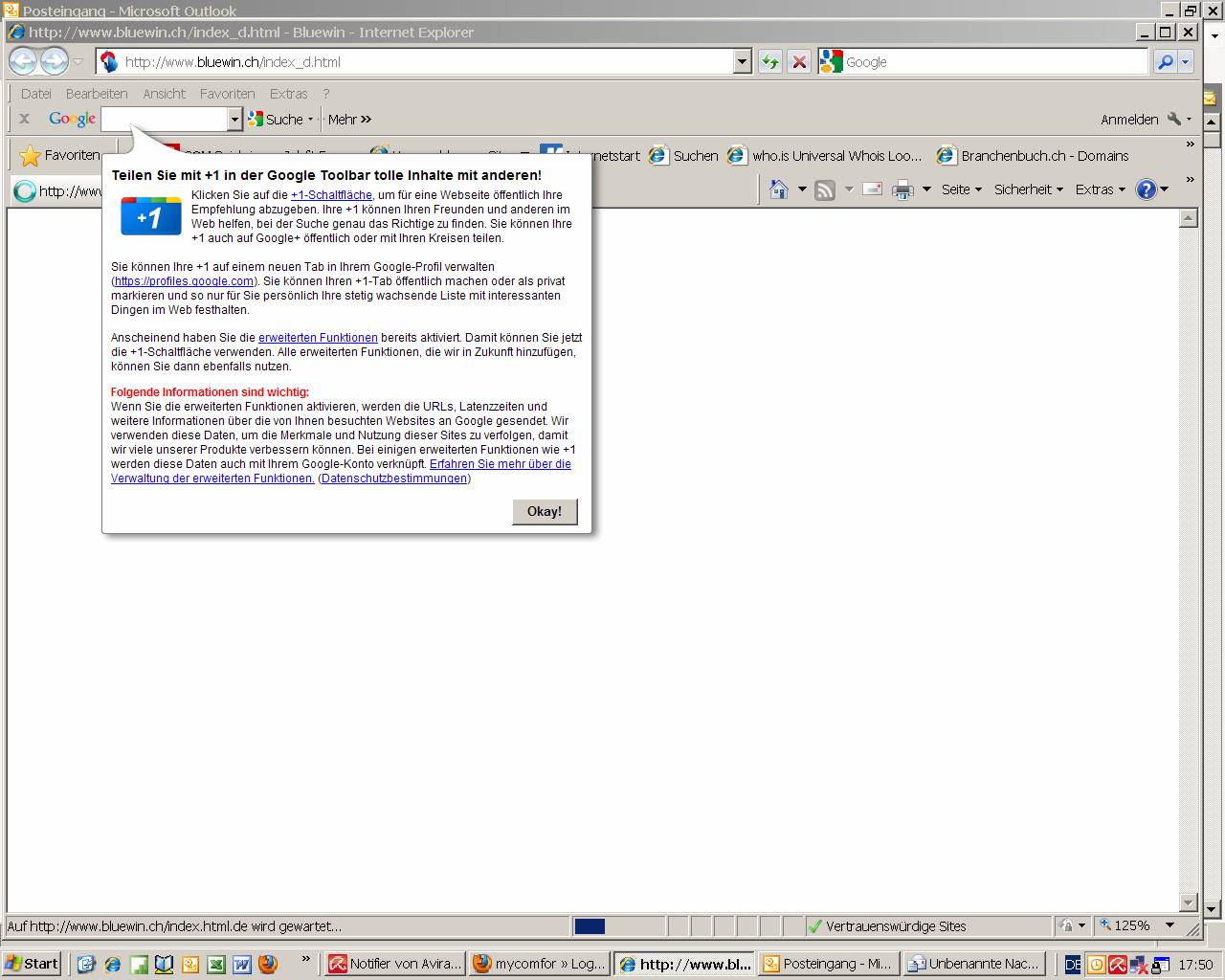Click the +1 logo image in the popup
This screenshot has width=1225, height=980.
click(150, 216)
